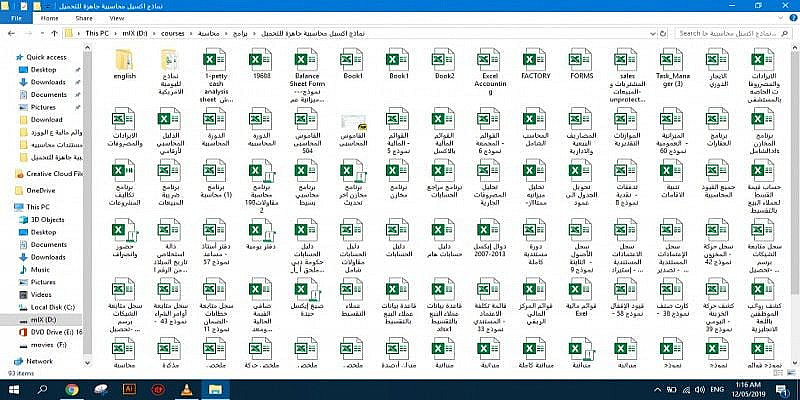Viewport: 800px width, 400px height.
Task: Select mIX (D:) drive in sidebar
Action: point(38,319)
